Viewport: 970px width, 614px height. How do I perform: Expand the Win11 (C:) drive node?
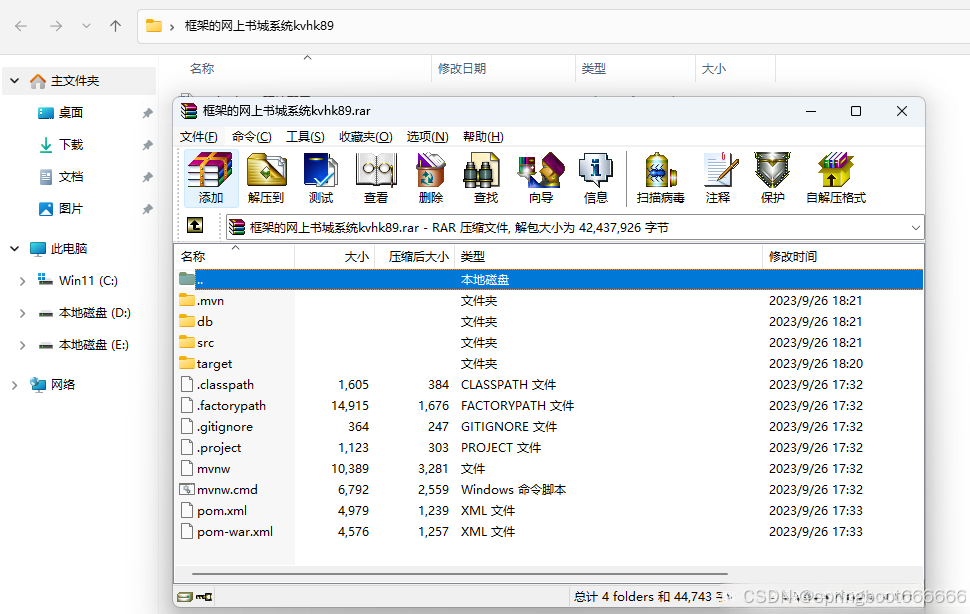(22, 281)
